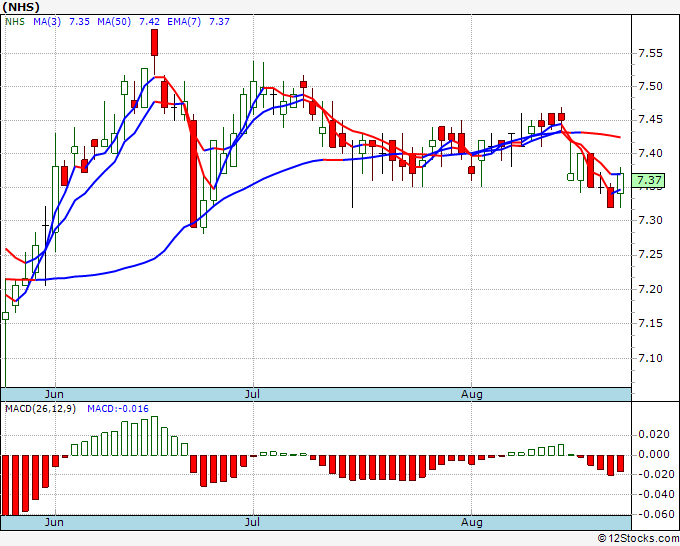Click the 7.25 price axis label
Screen dimensions: 680x546
(x=651, y=255)
